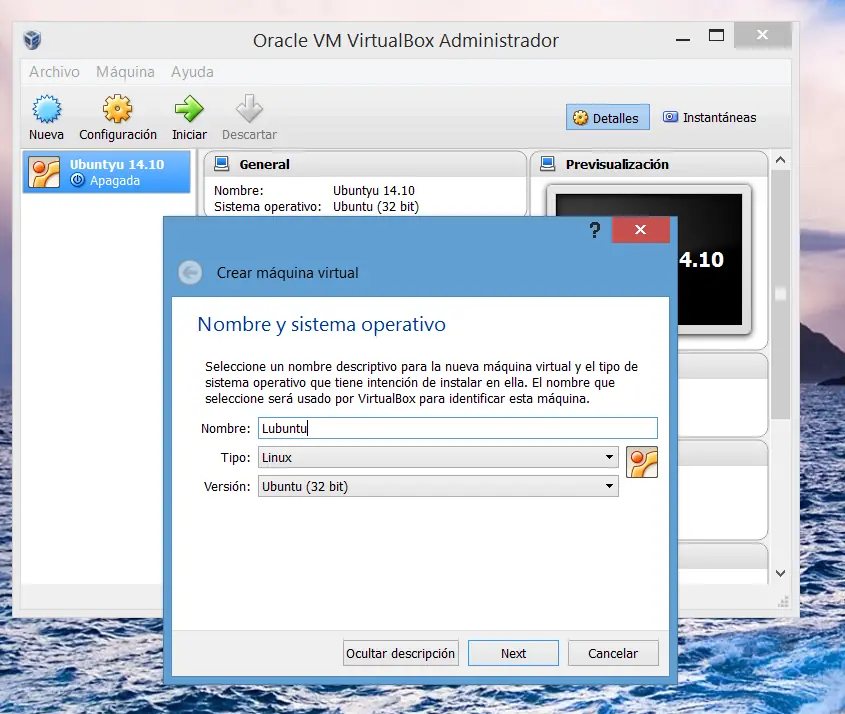The width and height of the screenshot is (845, 714).
Task: Start the VM with the Iniciar icon
Action: [189, 115]
